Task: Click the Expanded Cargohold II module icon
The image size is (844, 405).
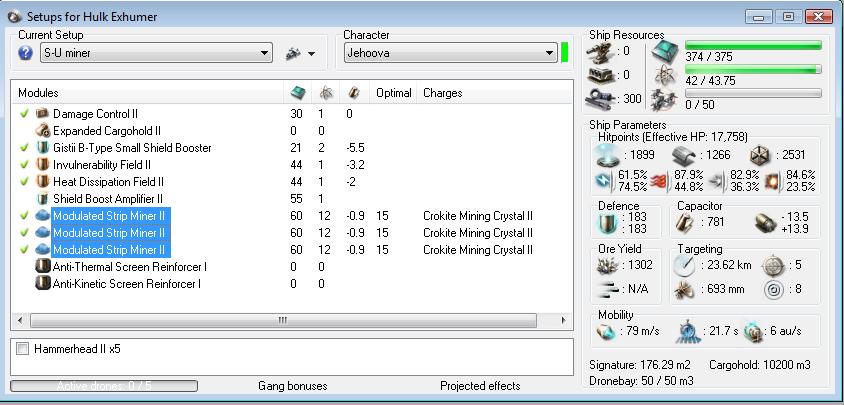Action: (x=43, y=131)
